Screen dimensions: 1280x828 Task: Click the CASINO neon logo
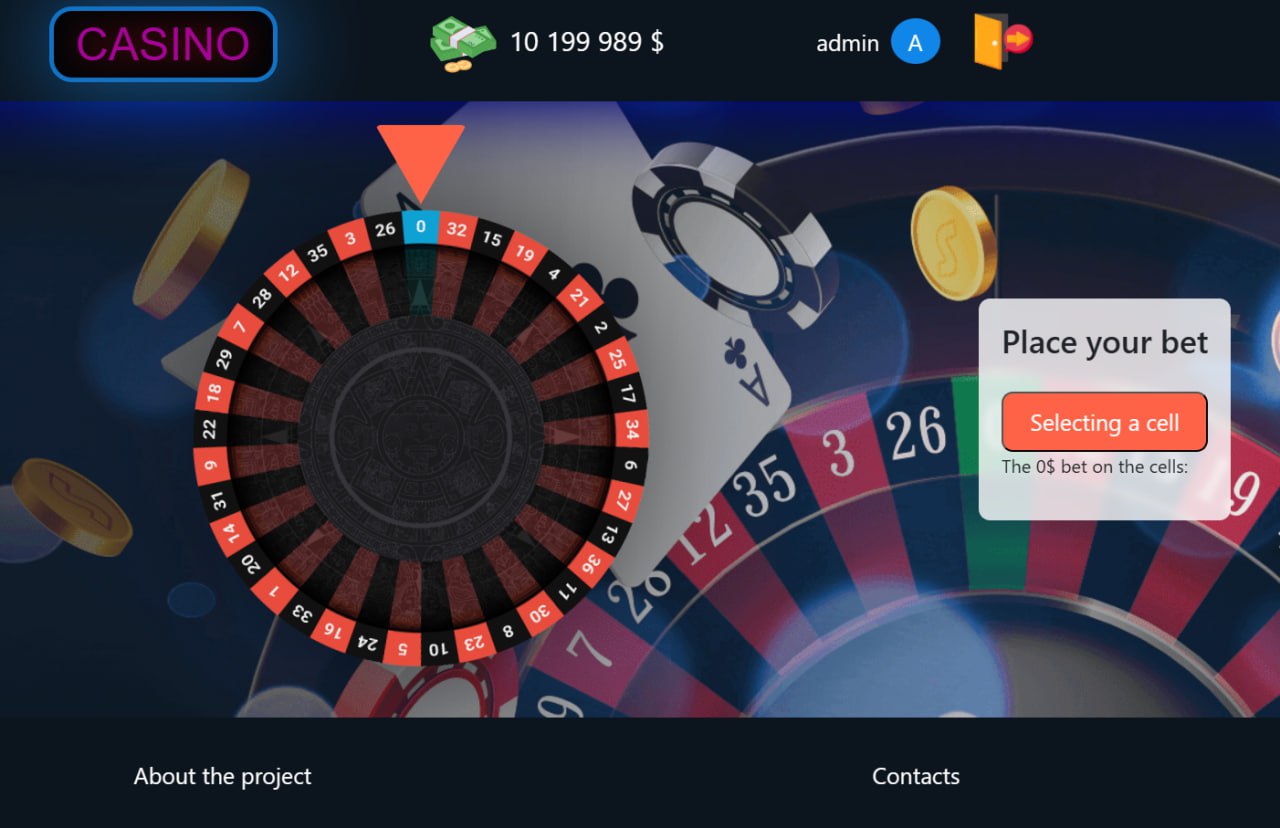pos(163,44)
